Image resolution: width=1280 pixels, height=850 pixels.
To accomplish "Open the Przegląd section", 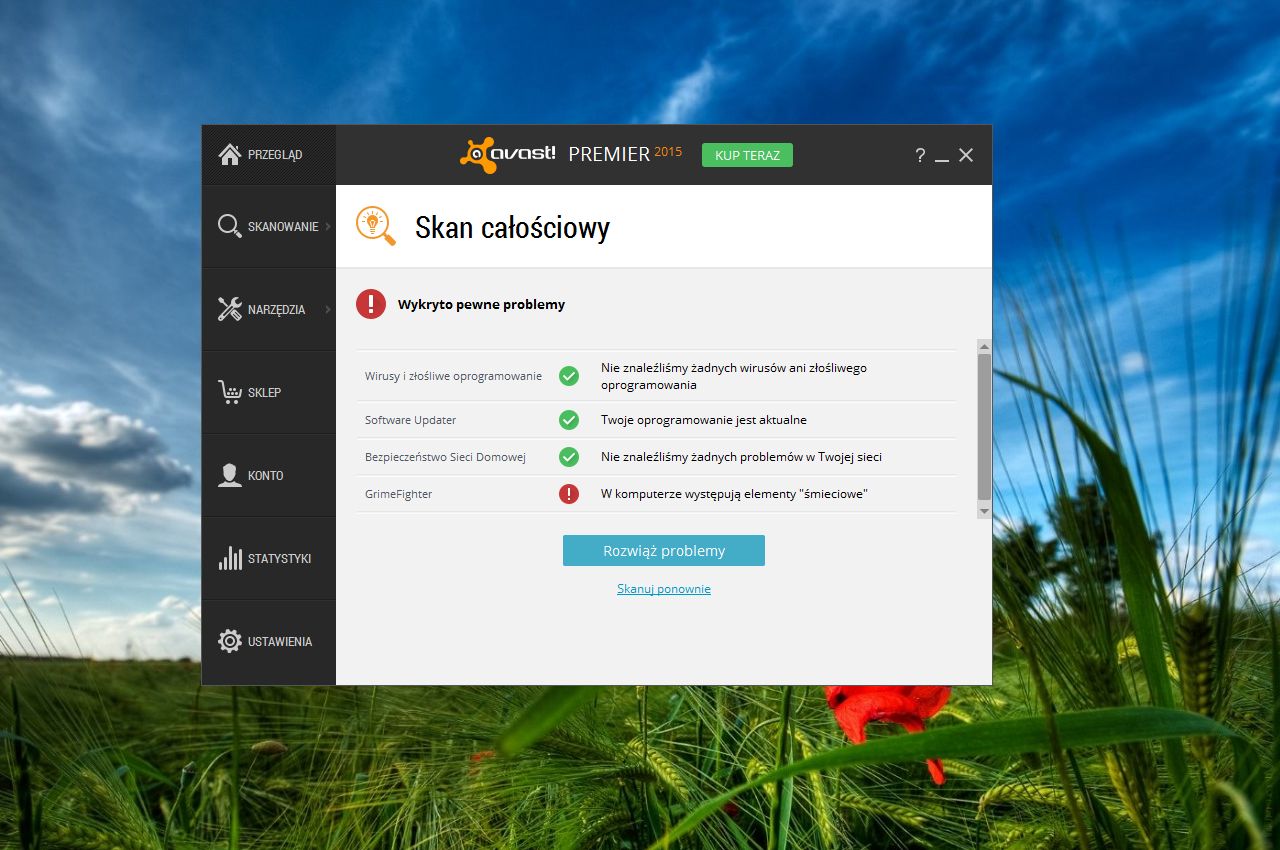I will tap(269, 155).
